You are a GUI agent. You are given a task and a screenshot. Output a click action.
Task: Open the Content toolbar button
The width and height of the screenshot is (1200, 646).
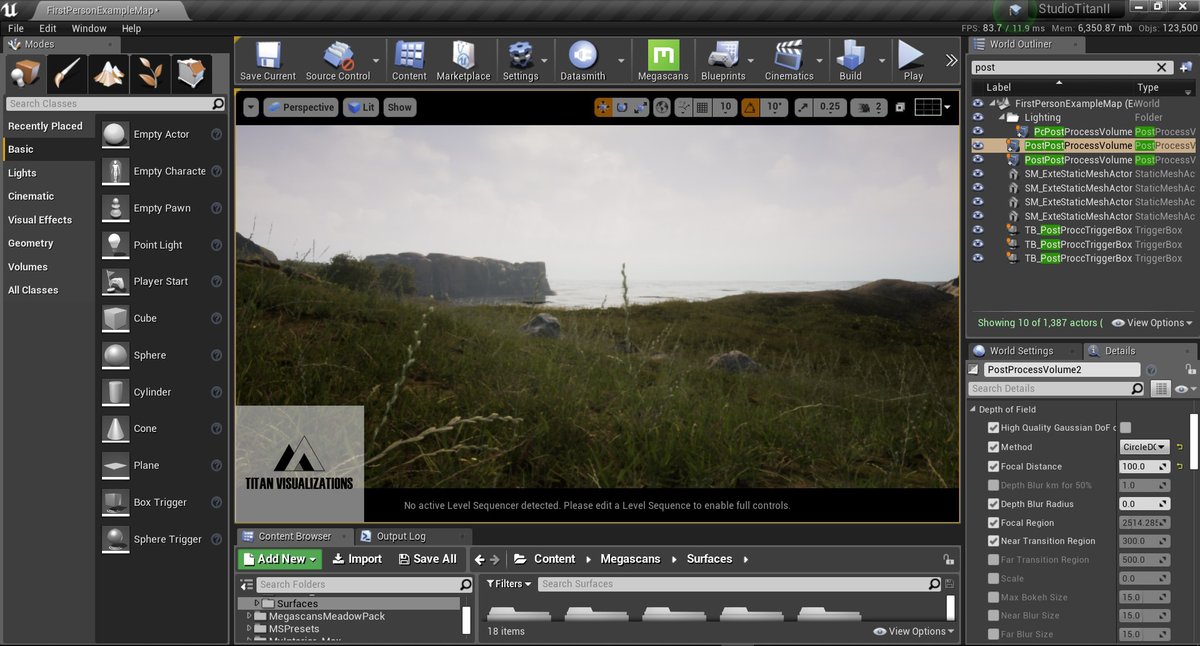tap(409, 61)
